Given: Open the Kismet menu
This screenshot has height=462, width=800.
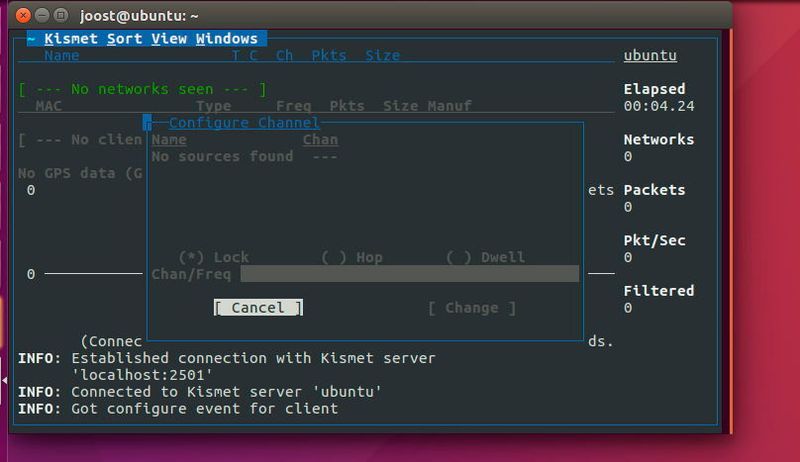Looking at the screenshot, I should (70, 39).
